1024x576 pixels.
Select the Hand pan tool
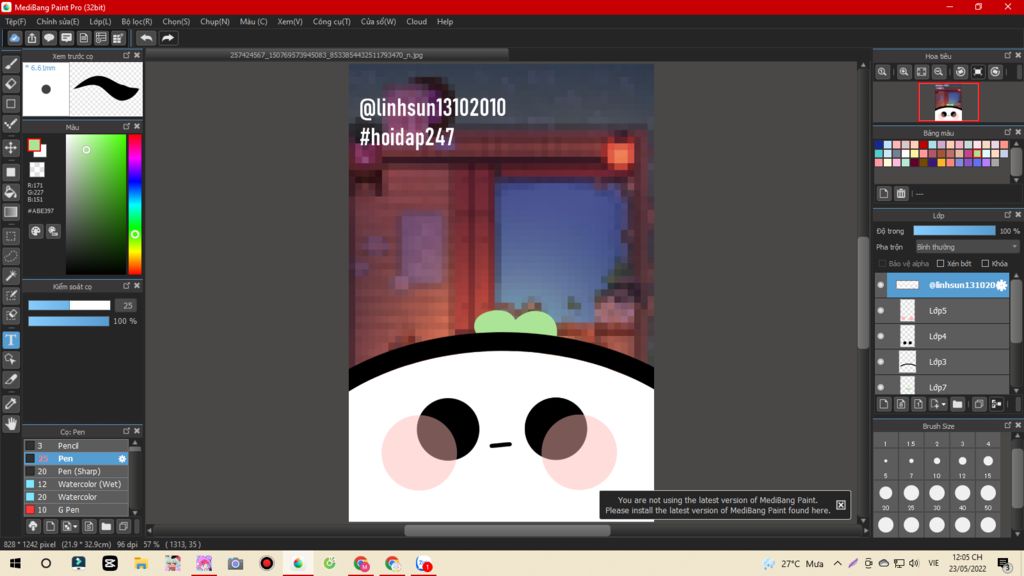click(11, 424)
